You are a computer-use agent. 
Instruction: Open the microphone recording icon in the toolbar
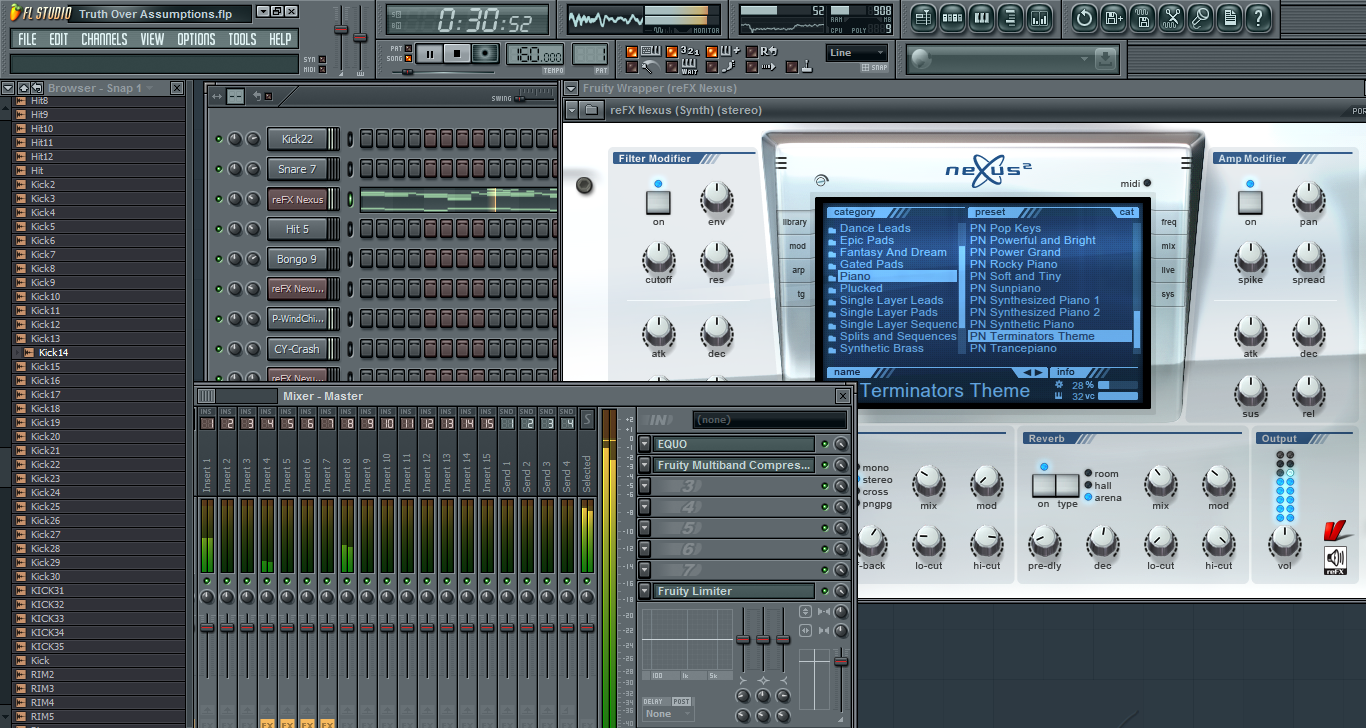1201,17
